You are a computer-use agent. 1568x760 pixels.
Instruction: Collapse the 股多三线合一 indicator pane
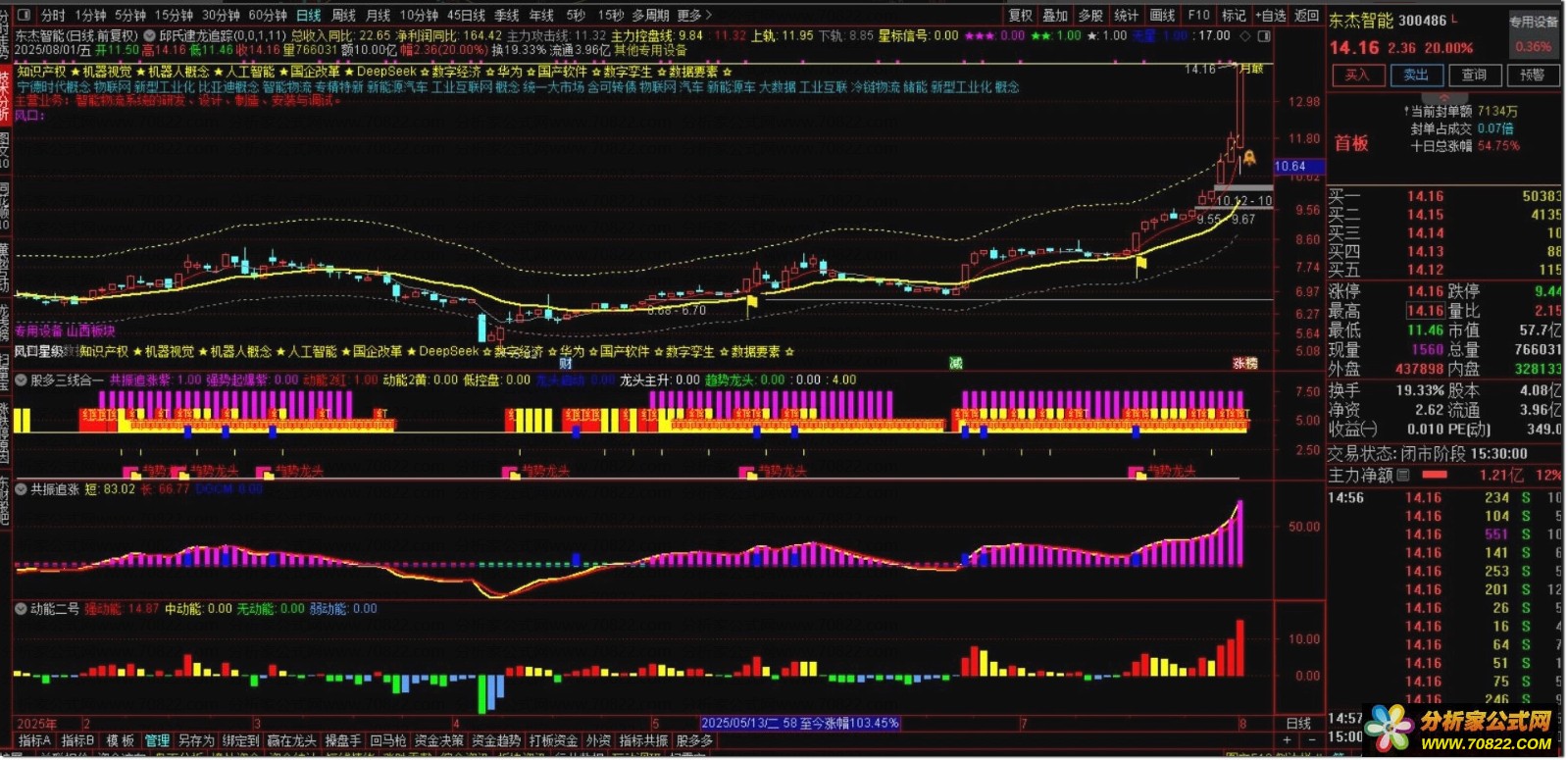click(x=21, y=380)
